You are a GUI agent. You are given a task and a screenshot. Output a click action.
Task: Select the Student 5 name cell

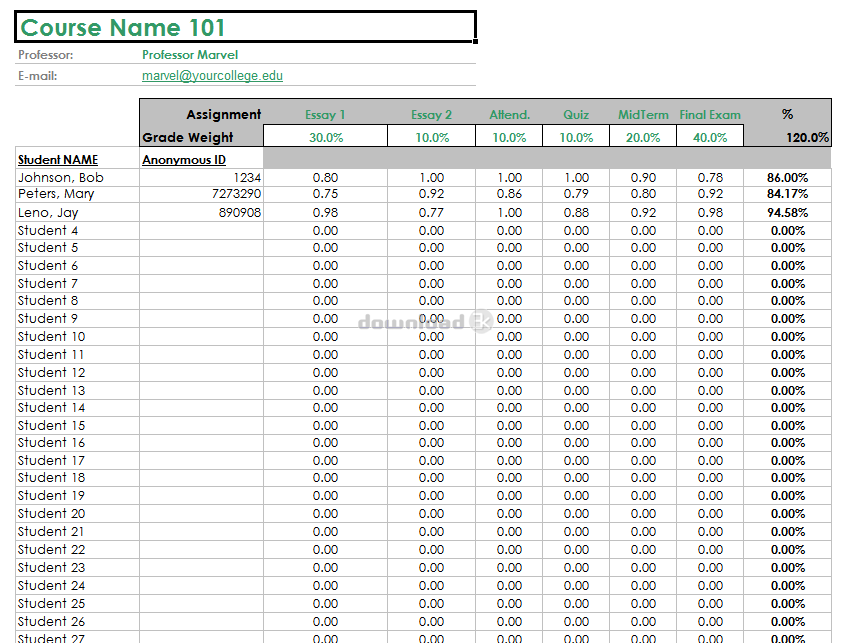pyautogui.click(x=77, y=248)
